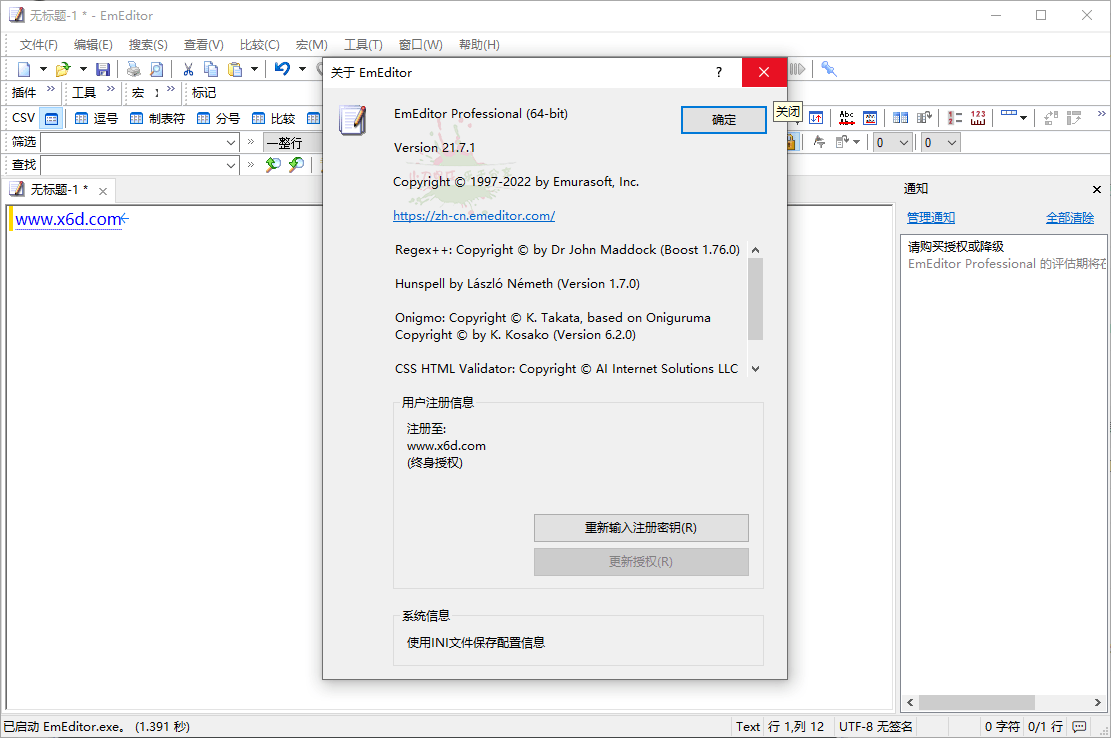Image resolution: width=1111 pixels, height=738 pixels.
Task: Toggle the 比较 (compare) CSV mode
Action: click(259, 118)
